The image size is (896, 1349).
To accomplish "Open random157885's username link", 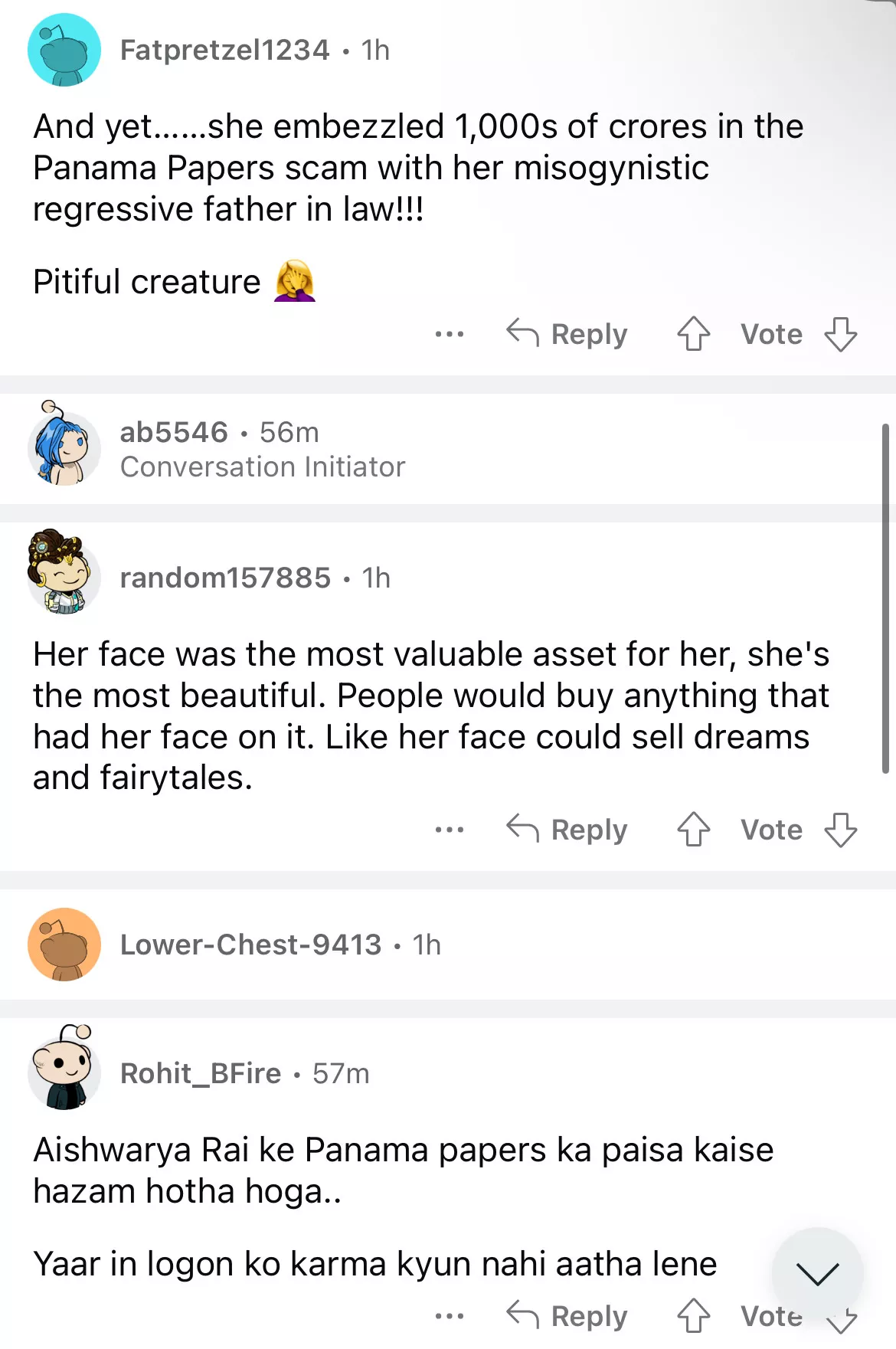I will click(x=225, y=578).
